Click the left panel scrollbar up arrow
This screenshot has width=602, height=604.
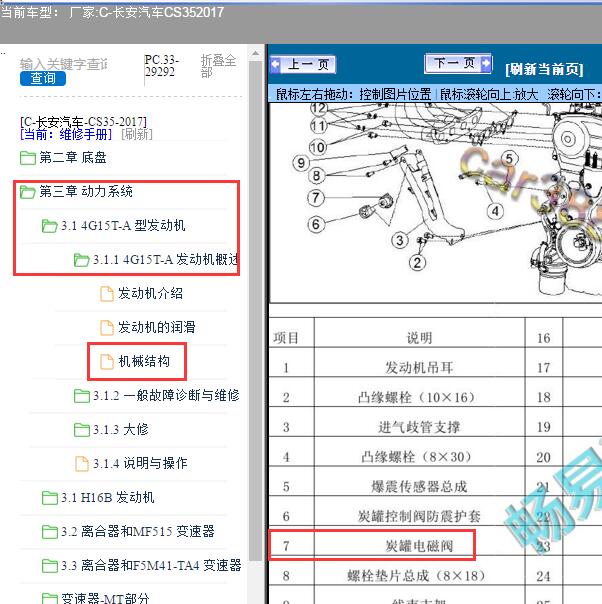point(255,54)
